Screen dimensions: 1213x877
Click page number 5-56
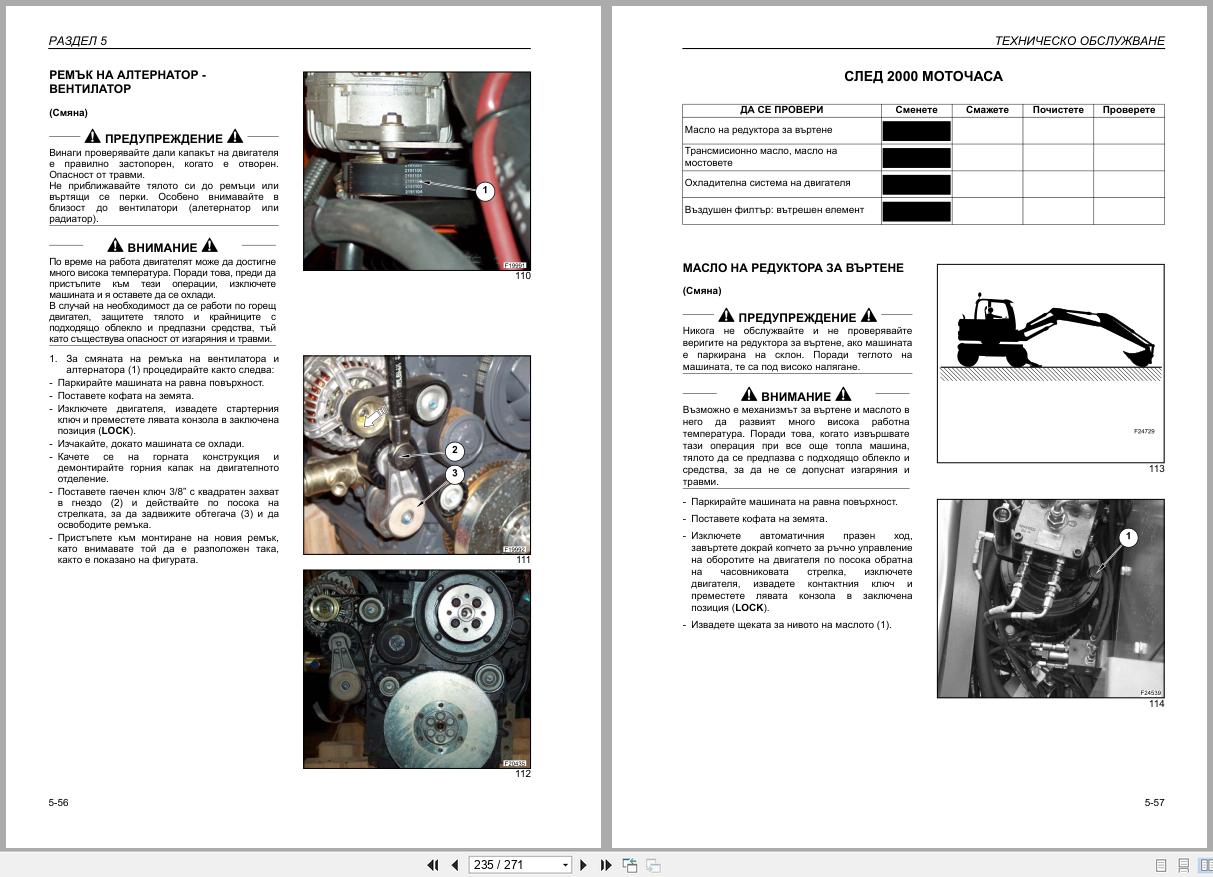pyautogui.click(x=59, y=803)
